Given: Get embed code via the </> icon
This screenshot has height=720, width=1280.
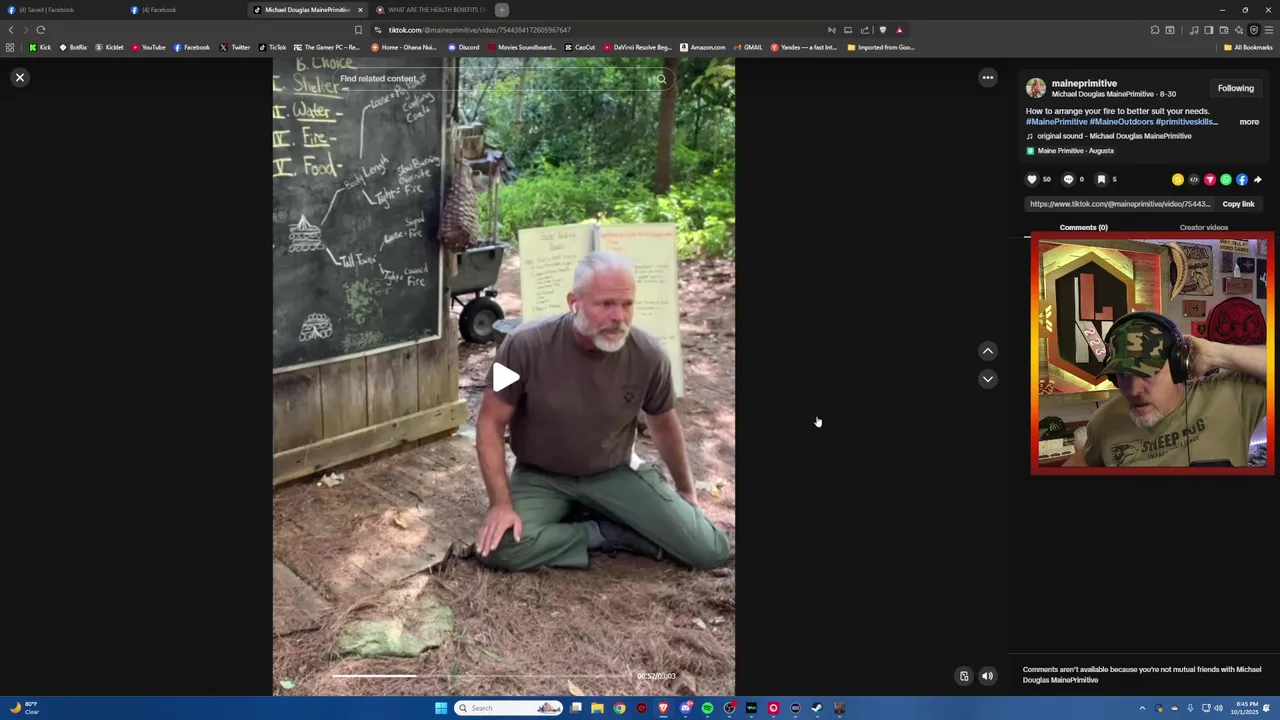Looking at the screenshot, I should pos(1193,180).
